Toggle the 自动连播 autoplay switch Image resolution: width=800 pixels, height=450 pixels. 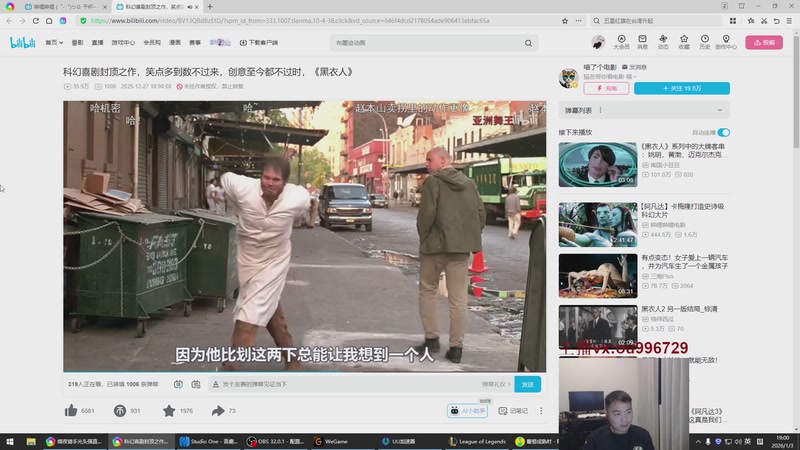723,133
